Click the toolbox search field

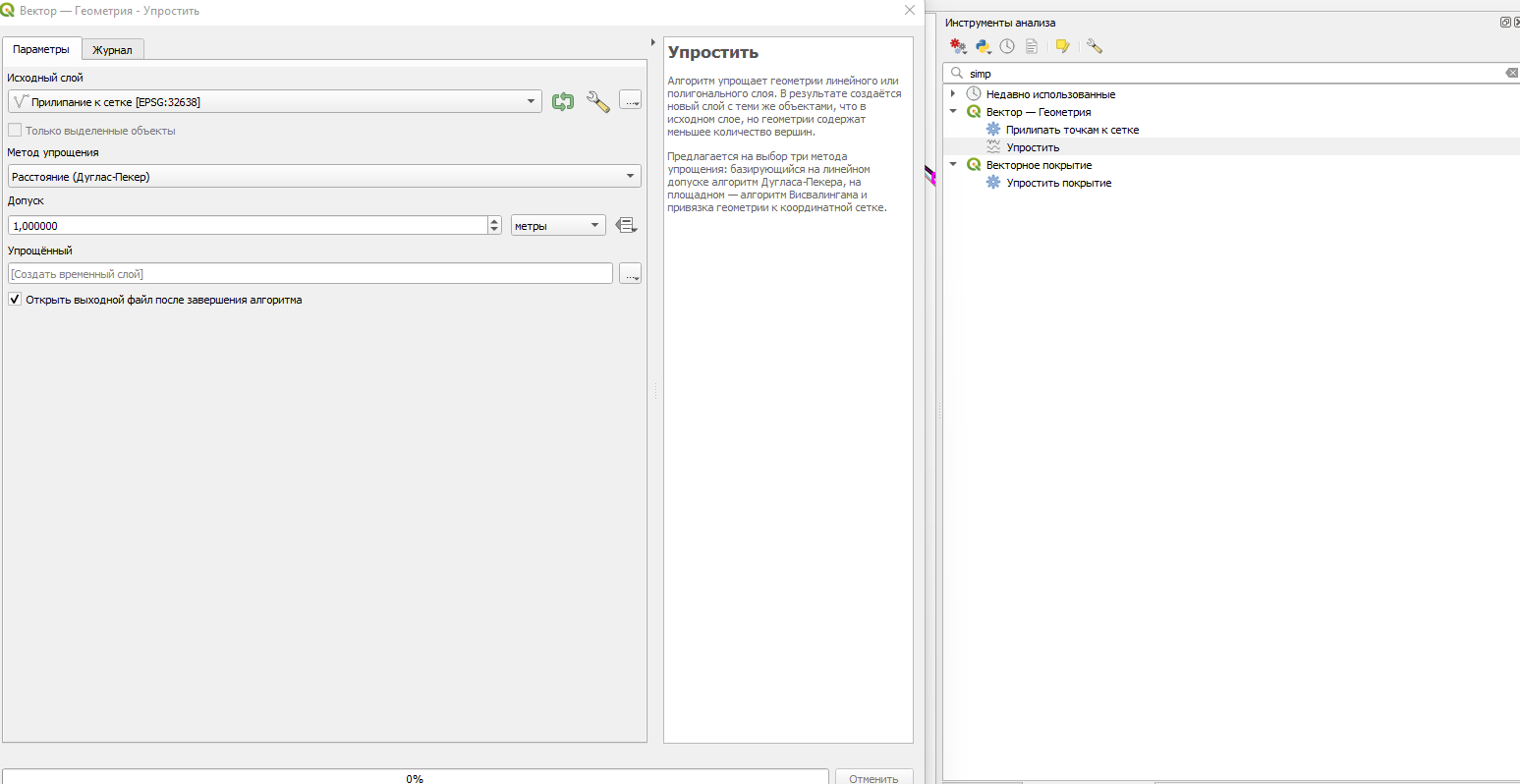[1231, 73]
